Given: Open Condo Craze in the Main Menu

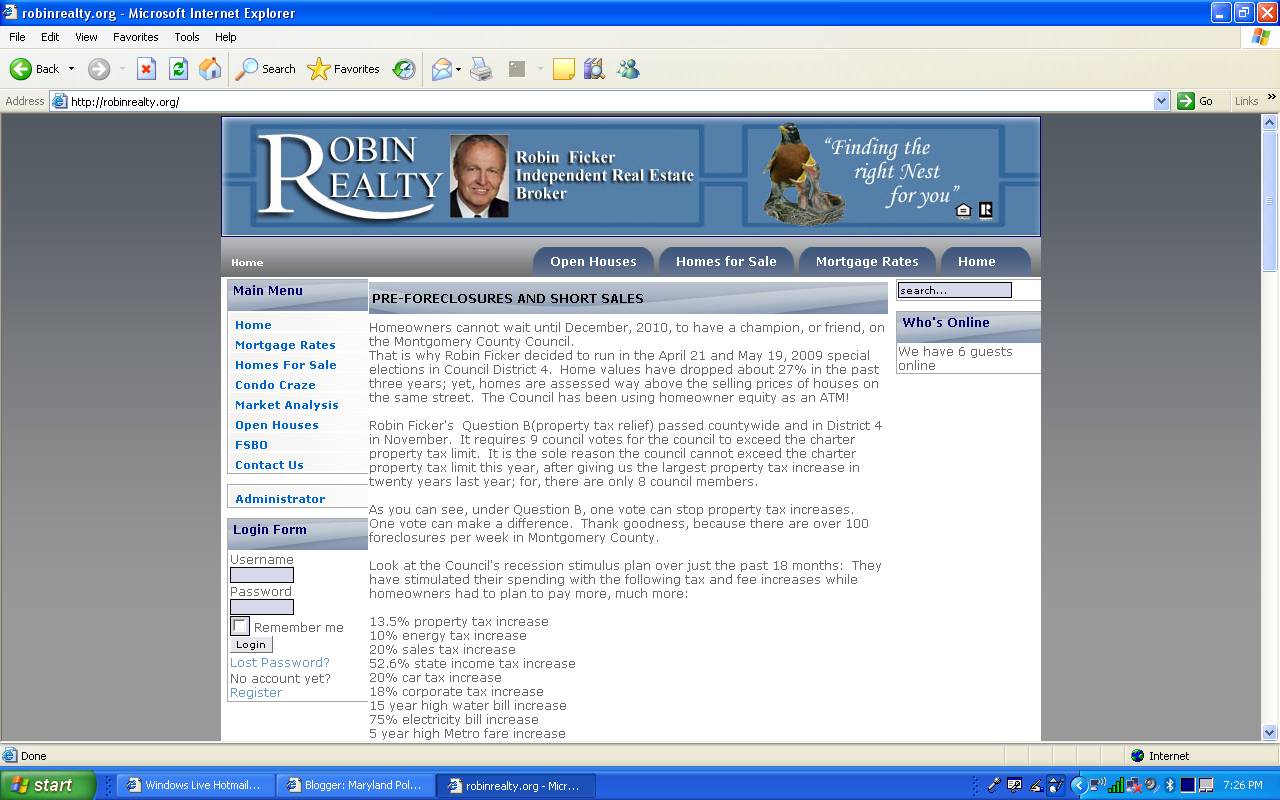Looking at the screenshot, I should coord(275,385).
